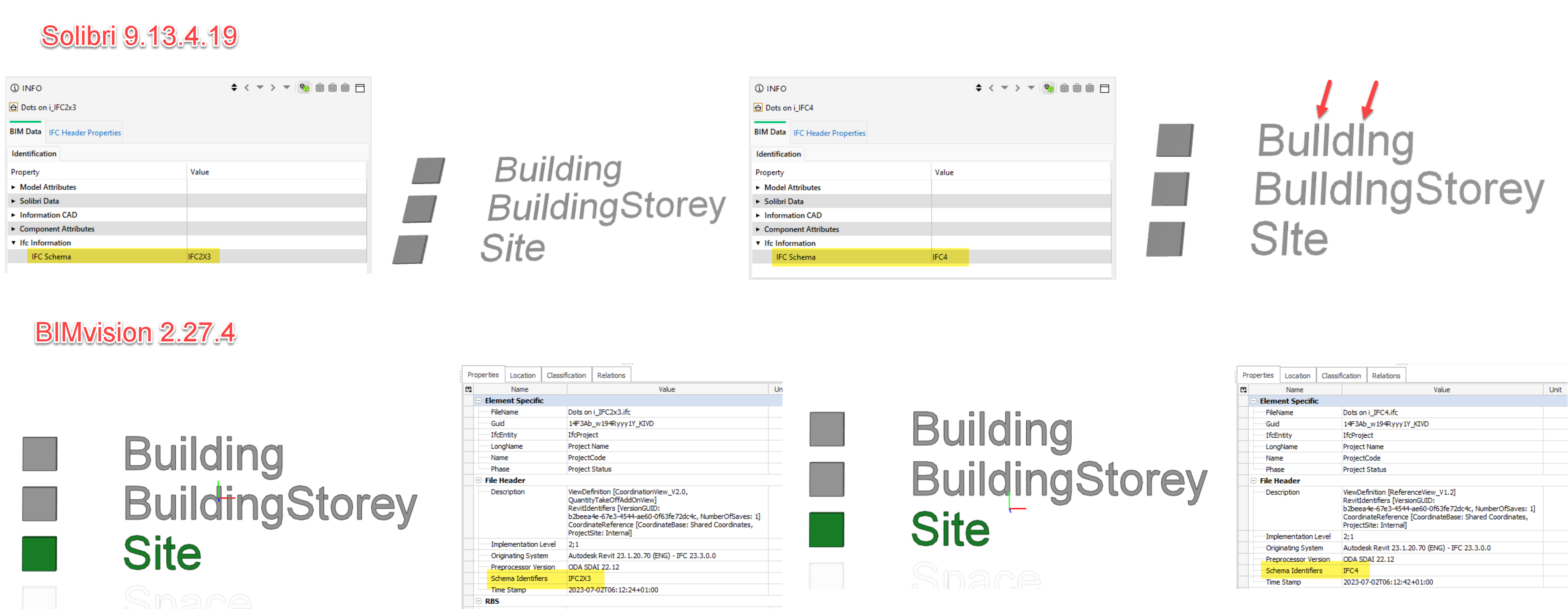Select time stamp 2023-07-02T06:12:24+01:00 value
Image resolution: width=1568 pixels, height=609 pixels.
pos(613,590)
